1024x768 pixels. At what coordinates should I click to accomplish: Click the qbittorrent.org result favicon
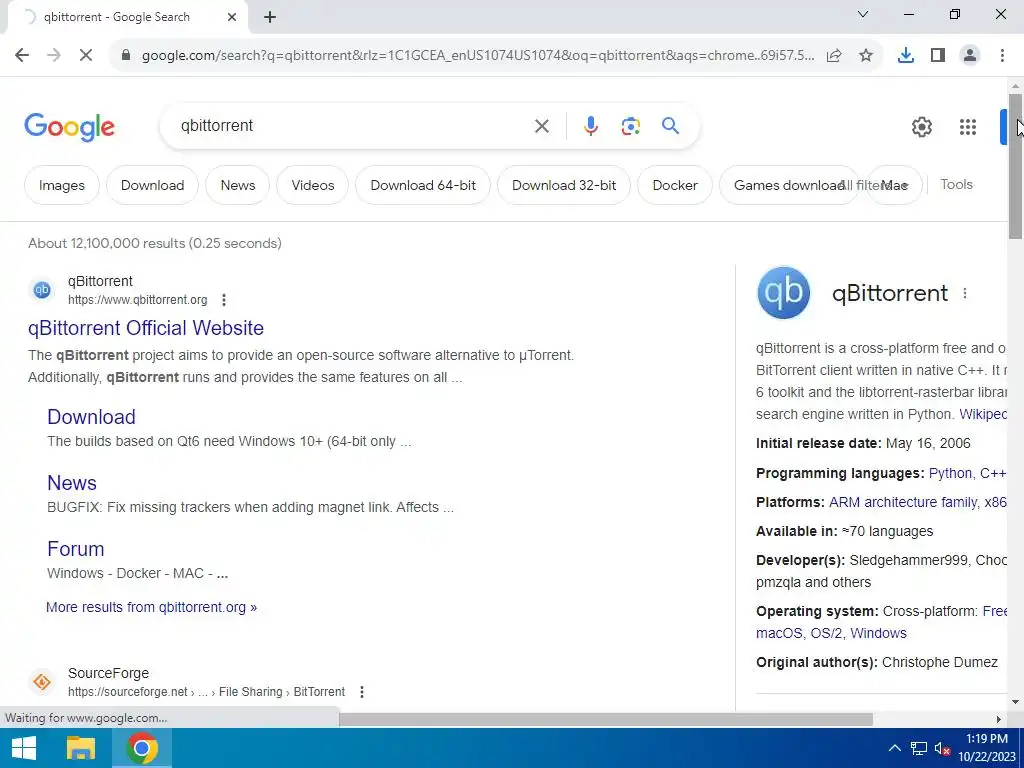click(42, 289)
